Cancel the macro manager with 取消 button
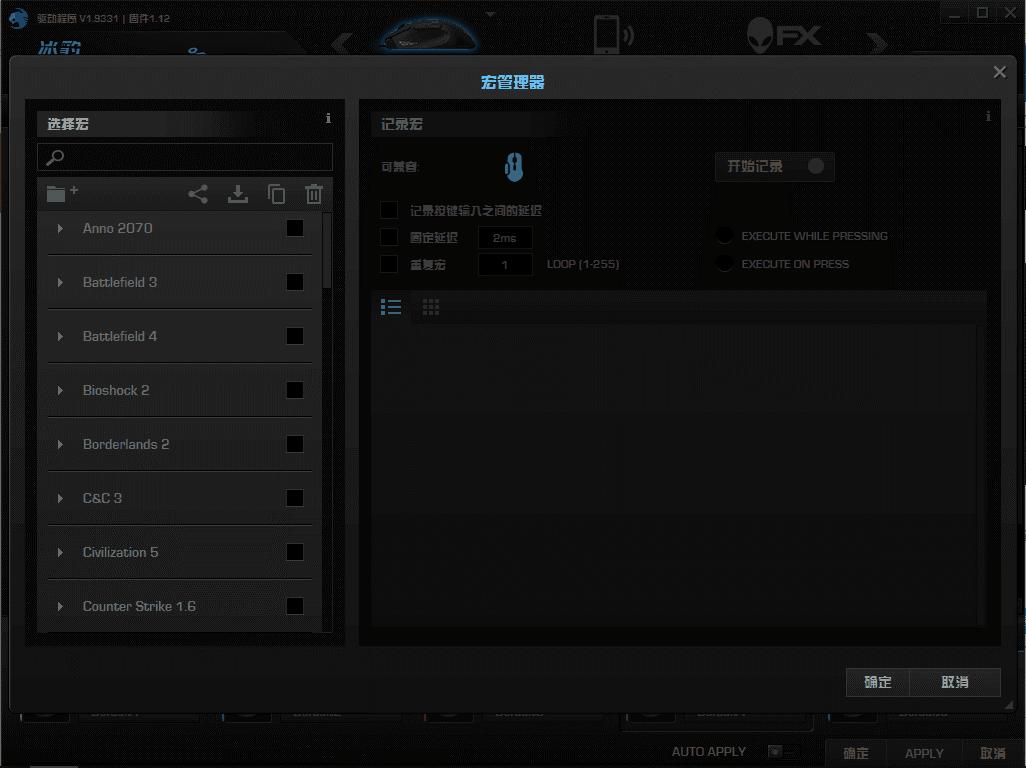 [x=955, y=682]
